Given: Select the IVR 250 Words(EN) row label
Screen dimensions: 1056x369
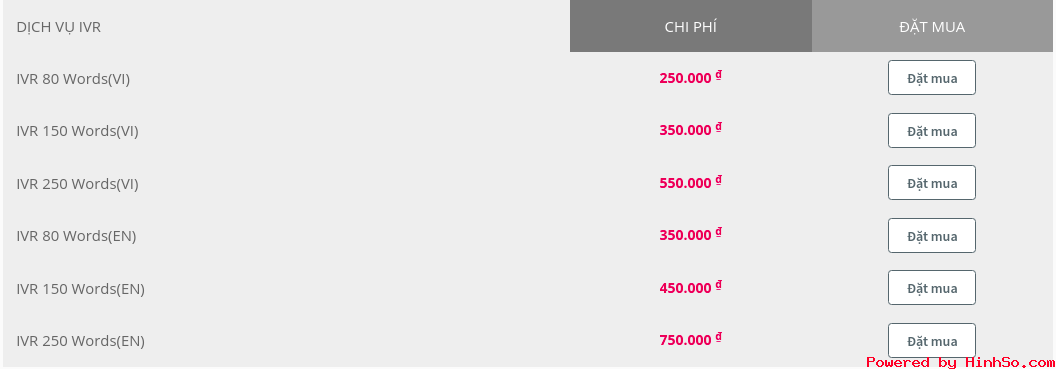Looking at the screenshot, I should pos(80,341).
